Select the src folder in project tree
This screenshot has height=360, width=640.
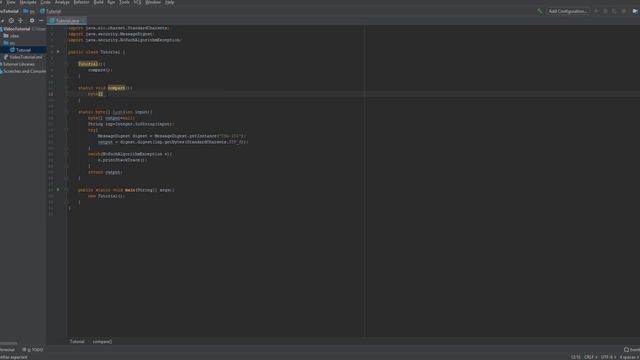9,43
